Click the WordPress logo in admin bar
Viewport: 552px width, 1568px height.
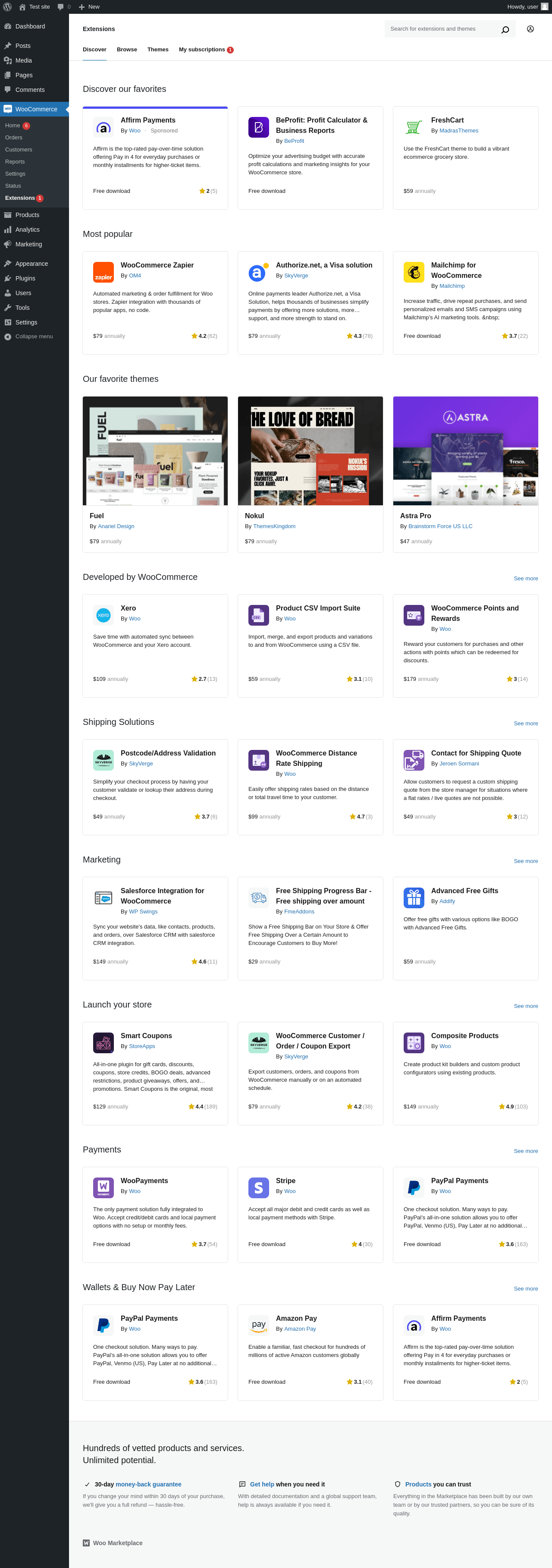pos(7,7)
